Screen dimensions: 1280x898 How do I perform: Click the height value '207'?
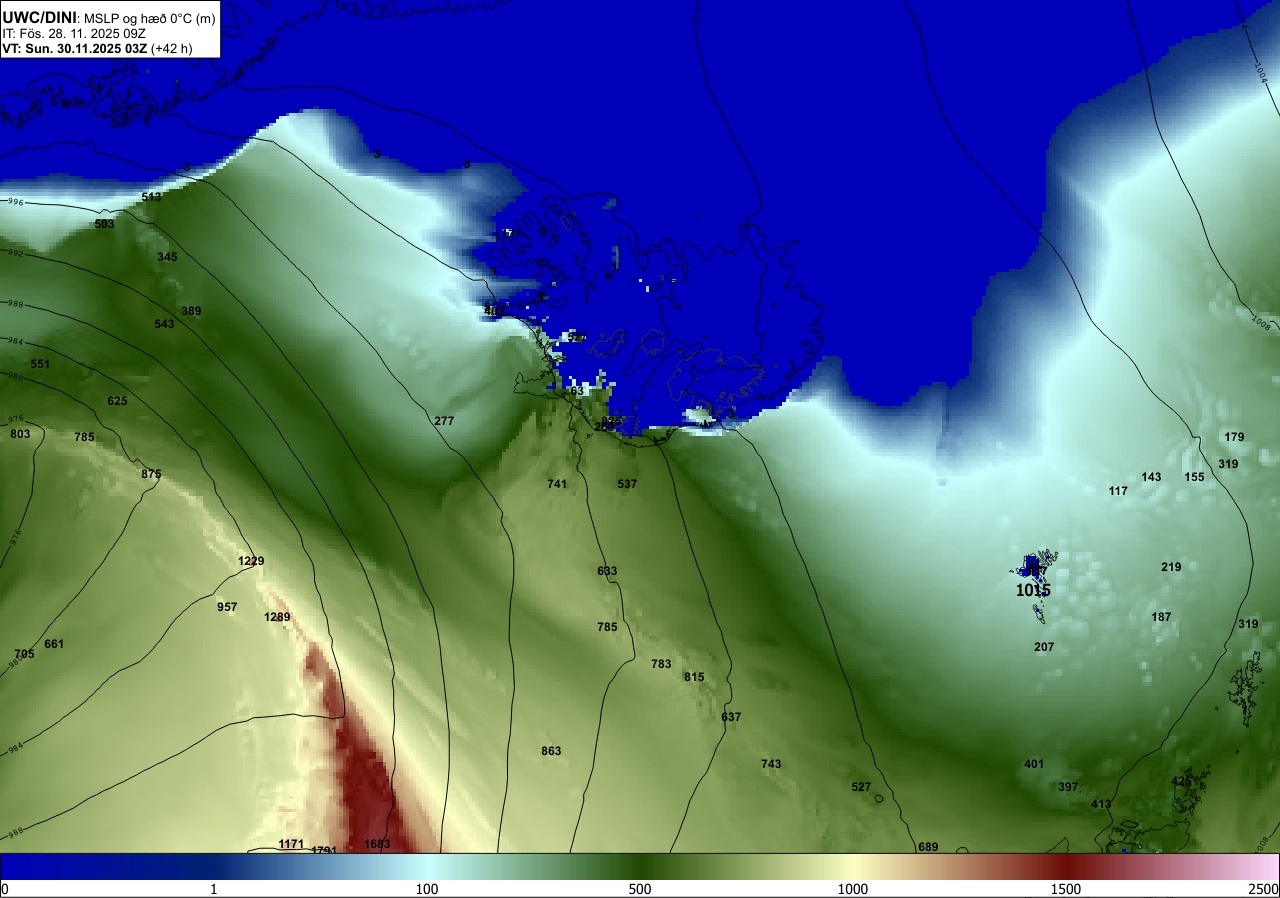coord(1044,647)
